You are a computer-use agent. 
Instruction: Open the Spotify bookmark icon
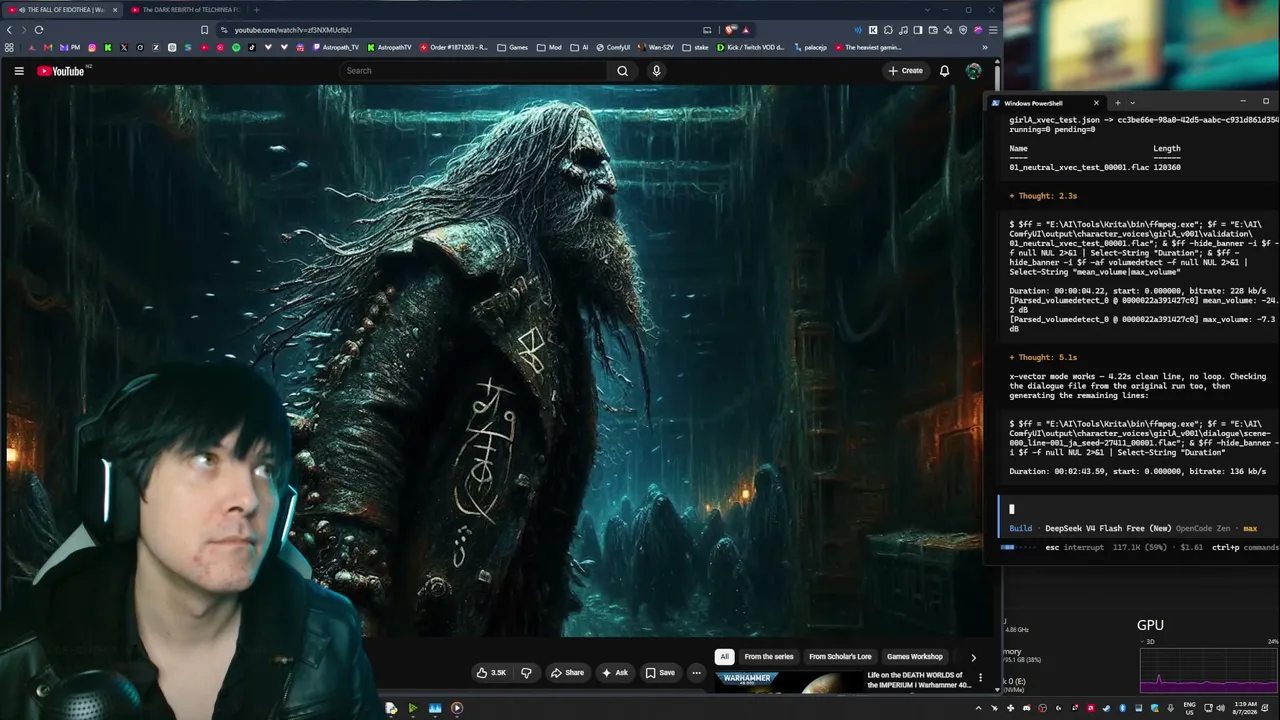pyautogui.click(x=236, y=47)
